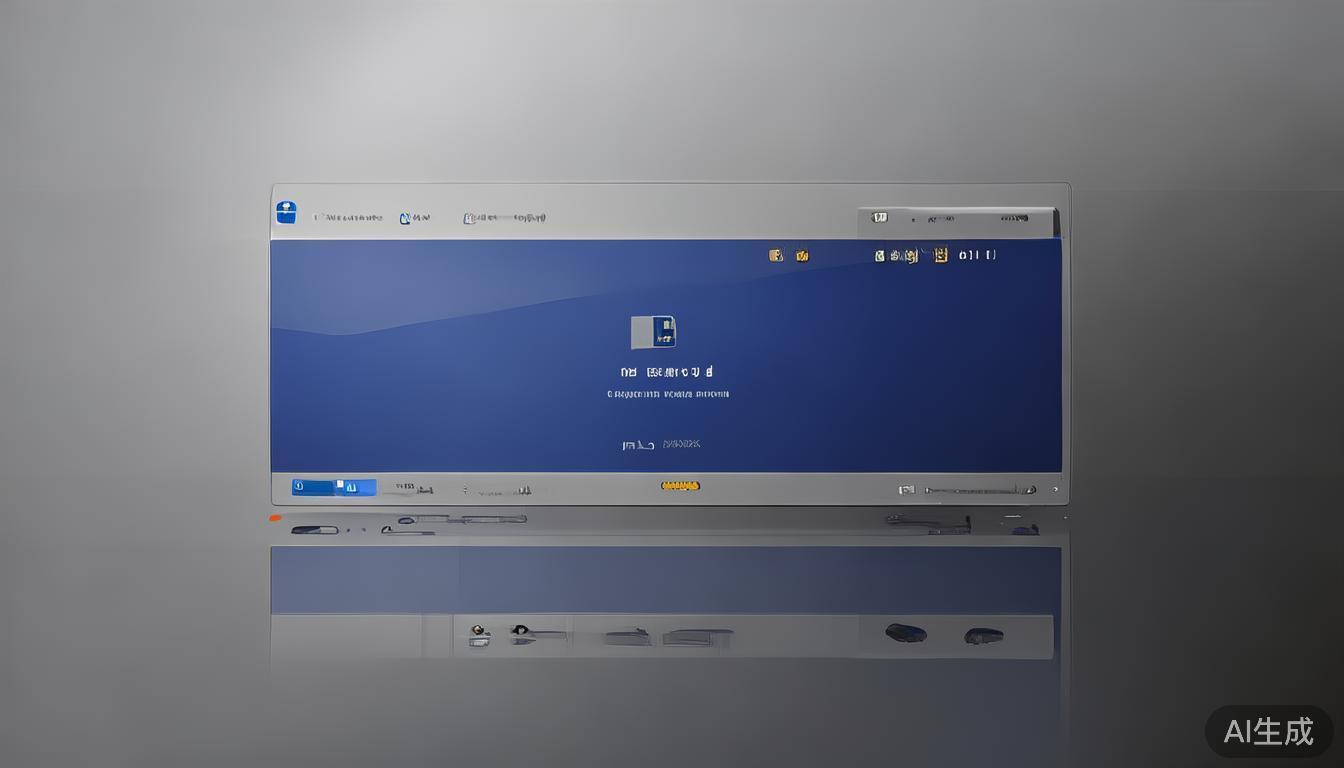Select the blue briefcase app icon
The width and height of the screenshot is (1344, 768).
coord(286,211)
